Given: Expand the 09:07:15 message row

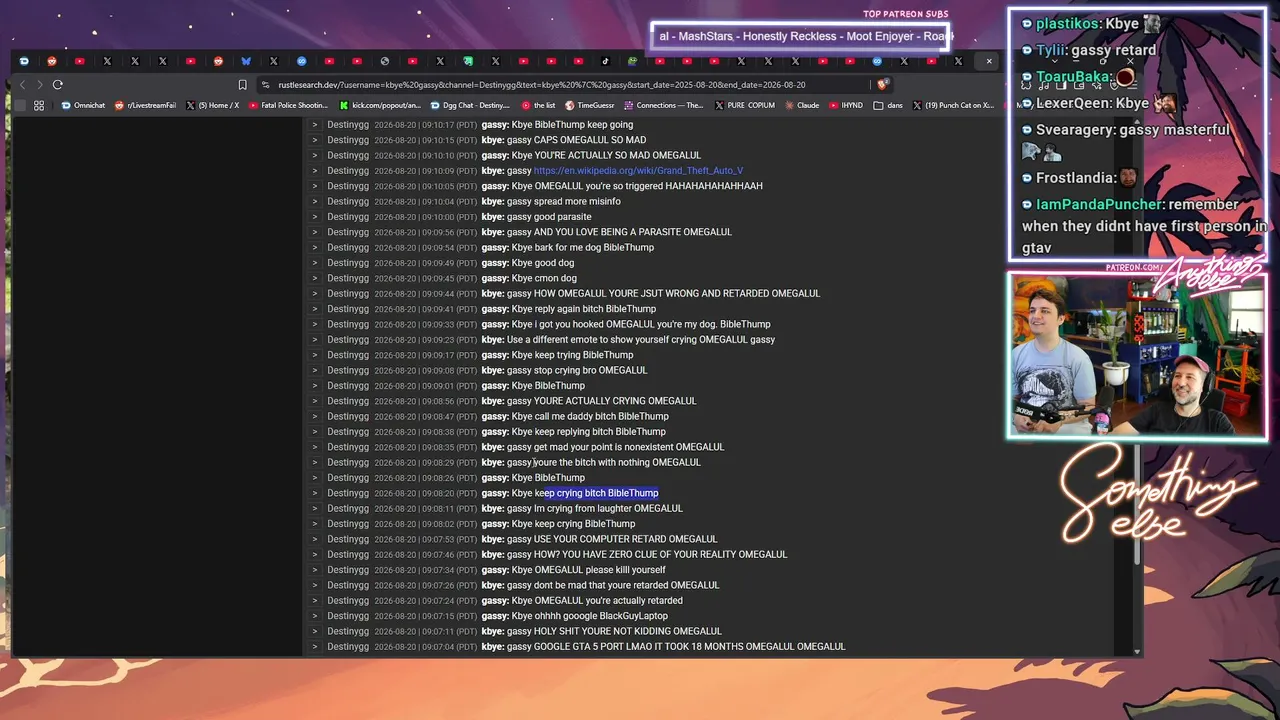Looking at the screenshot, I should coord(314,616).
